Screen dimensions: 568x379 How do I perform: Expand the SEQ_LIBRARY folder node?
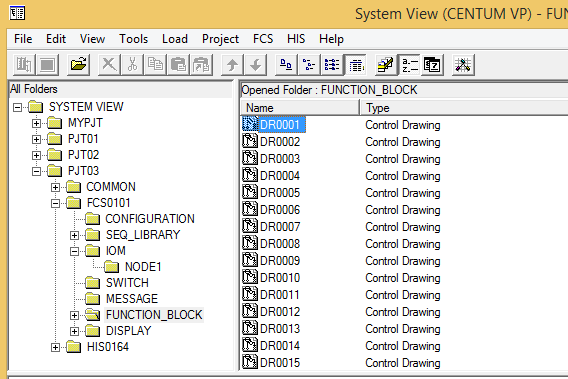[x=74, y=235]
